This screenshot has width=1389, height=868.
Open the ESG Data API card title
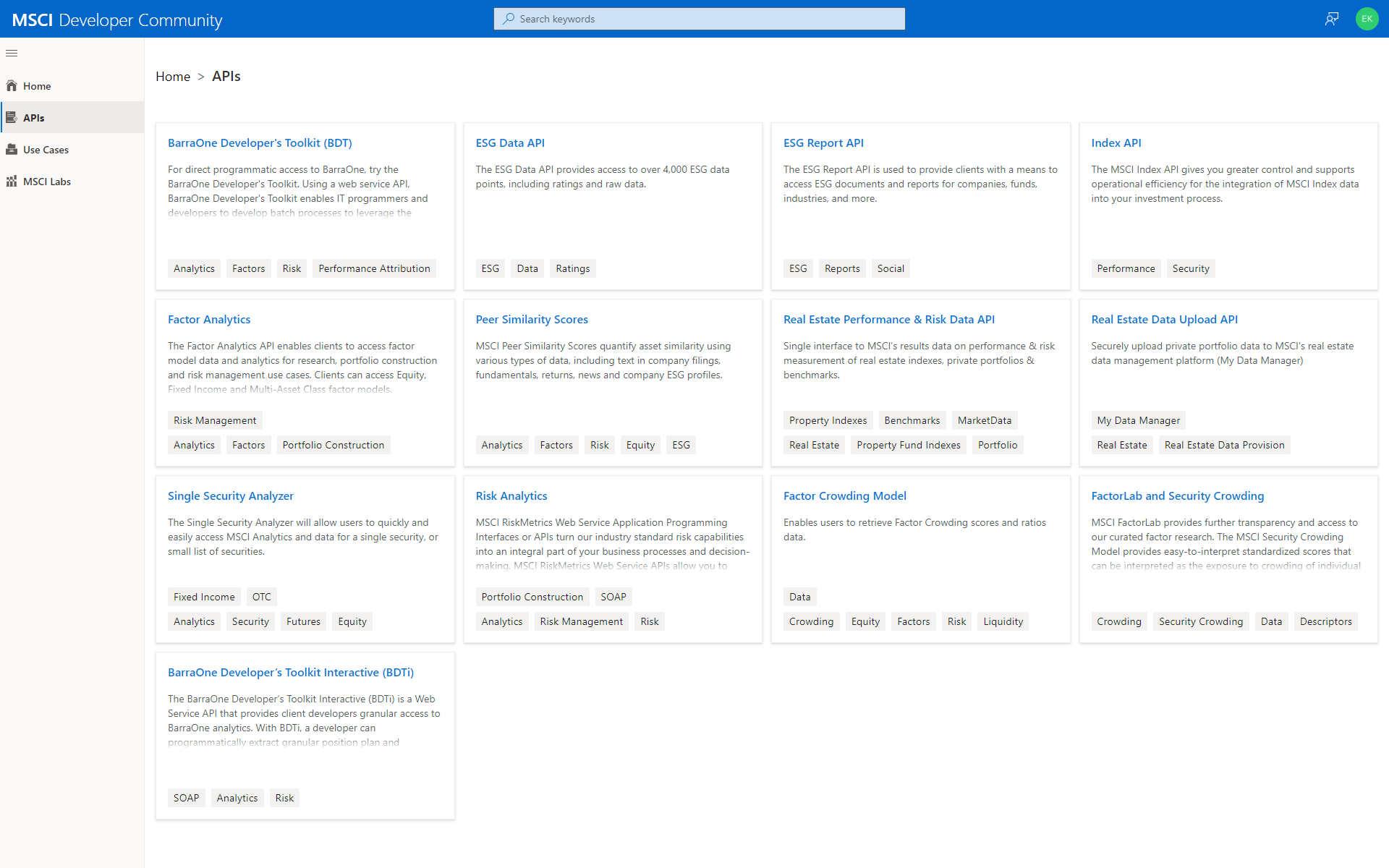pos(510,143)
